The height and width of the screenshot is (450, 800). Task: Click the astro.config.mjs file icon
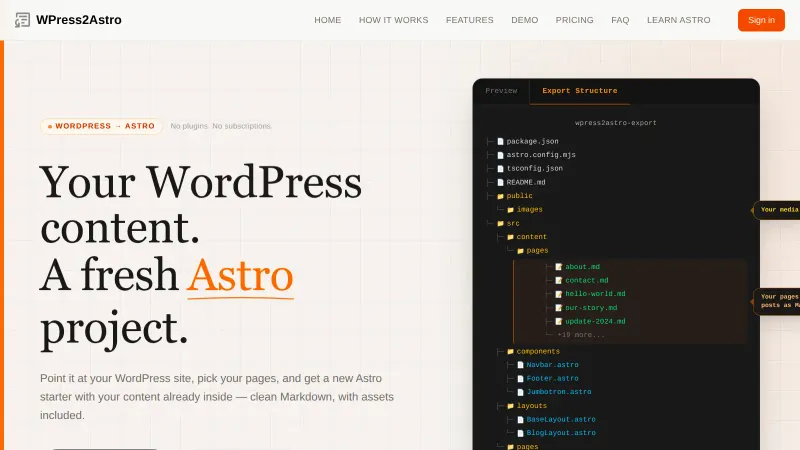coord(501,155)
